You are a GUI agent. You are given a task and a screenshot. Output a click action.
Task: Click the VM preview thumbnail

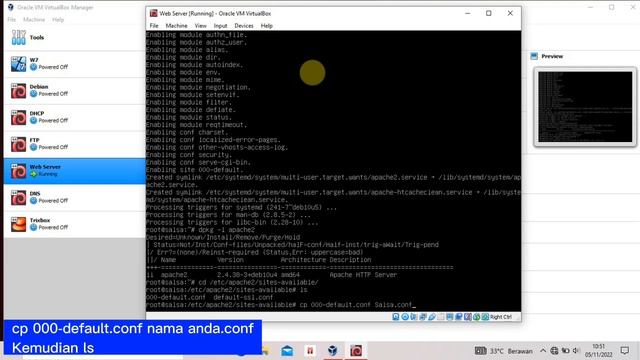point(585,107)
